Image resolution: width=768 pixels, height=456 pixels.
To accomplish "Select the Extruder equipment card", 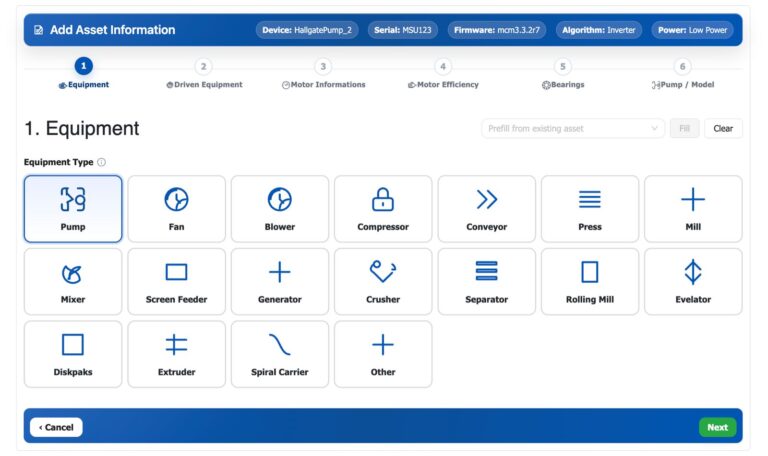I will coord(176,354).
